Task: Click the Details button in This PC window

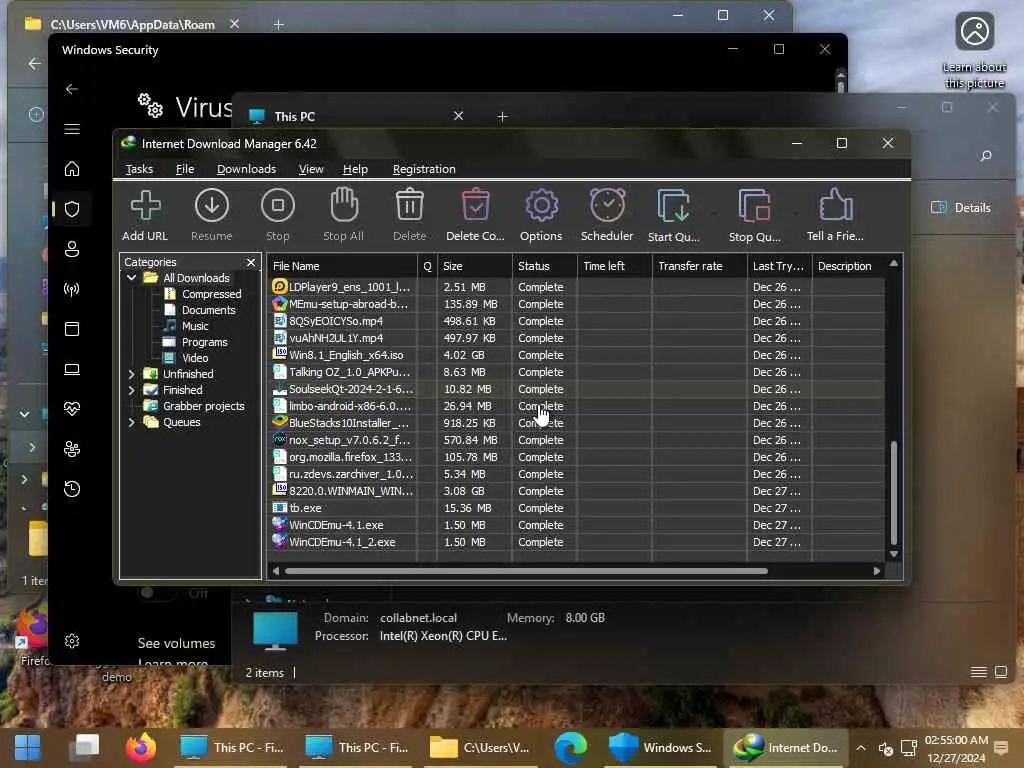Action: (961, 208)
